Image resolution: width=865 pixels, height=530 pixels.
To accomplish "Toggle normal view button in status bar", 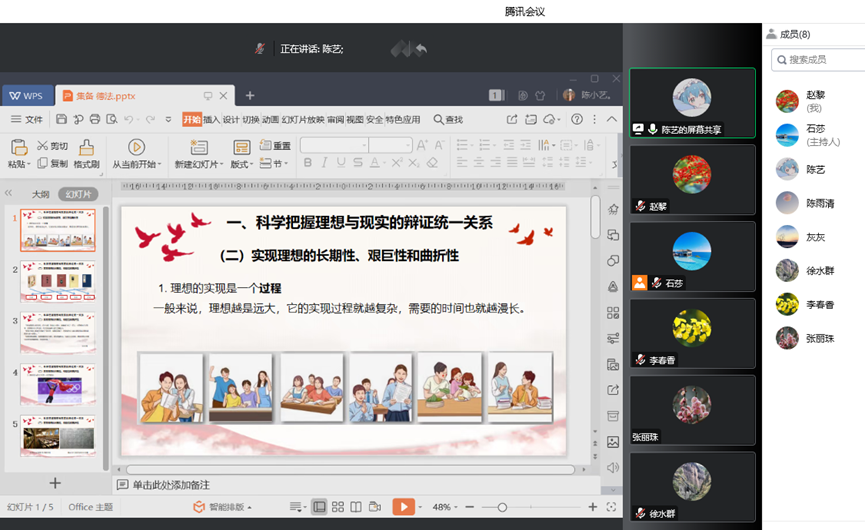I will [x=320, y=507].
